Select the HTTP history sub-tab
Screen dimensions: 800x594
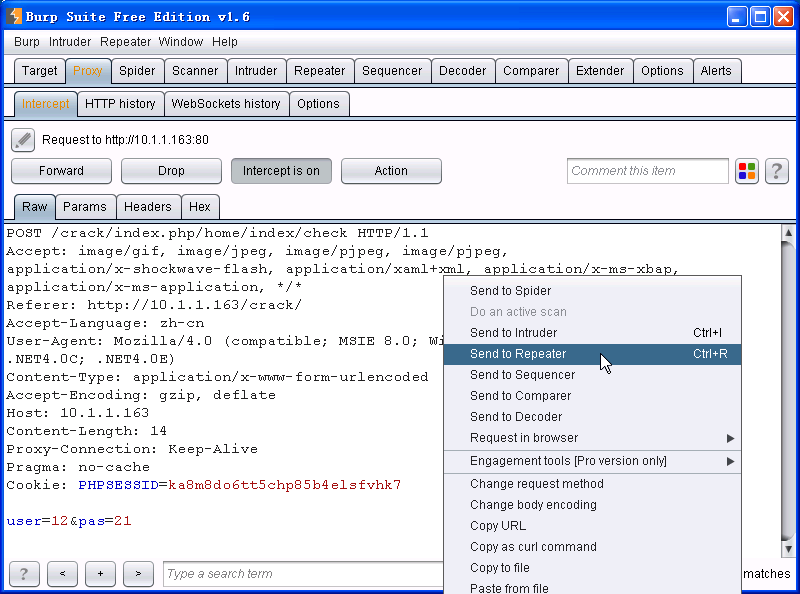120,104
